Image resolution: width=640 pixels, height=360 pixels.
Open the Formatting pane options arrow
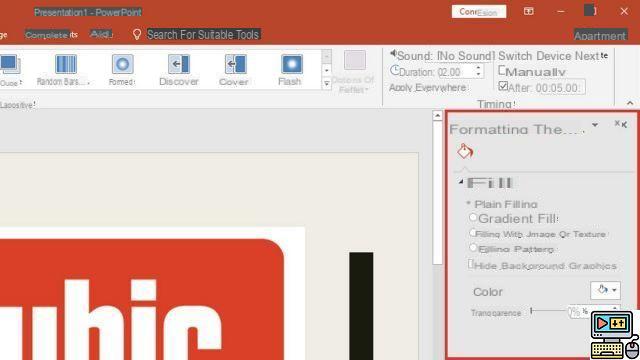(x=595, y=125)
